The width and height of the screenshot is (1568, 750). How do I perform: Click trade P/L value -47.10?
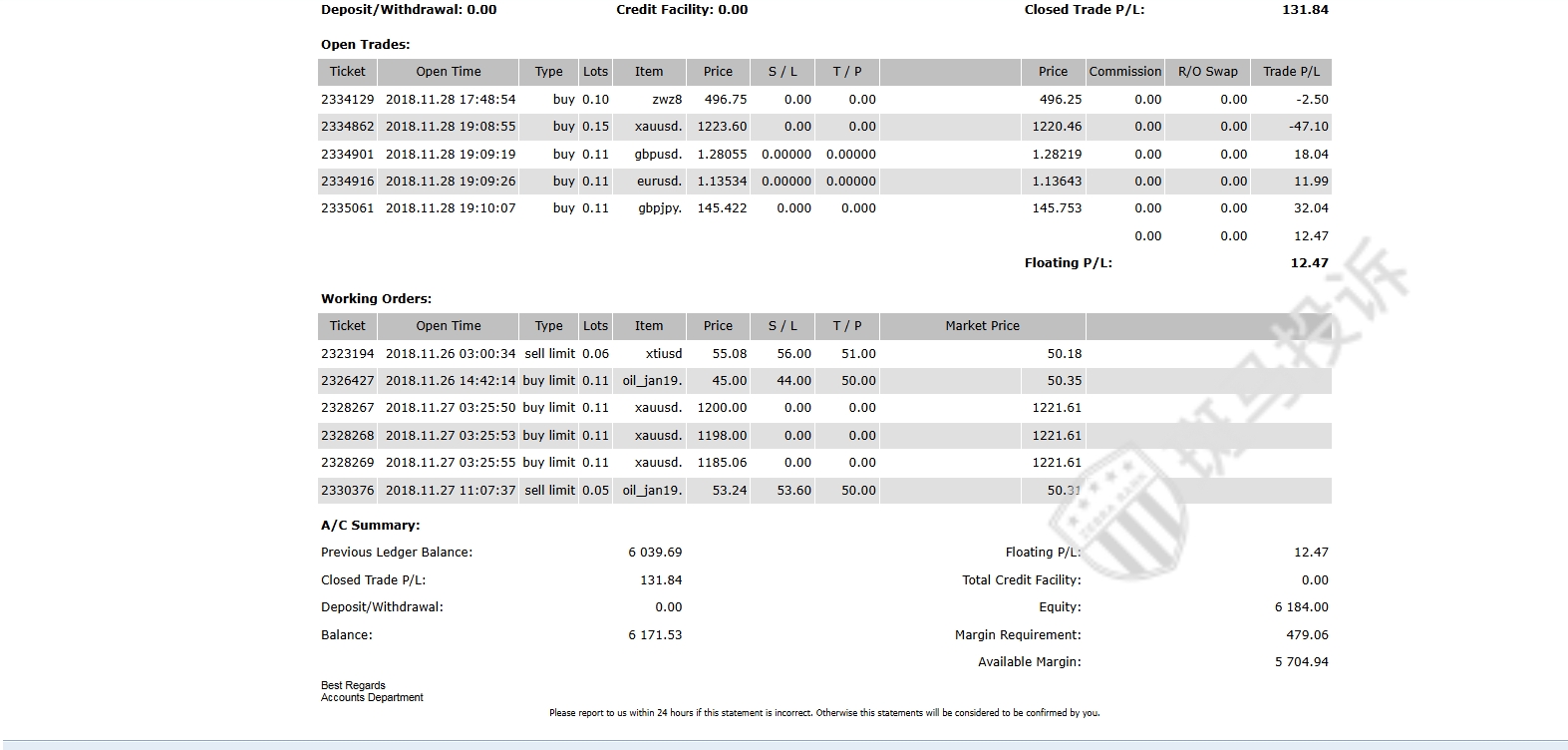[1308, 127]
